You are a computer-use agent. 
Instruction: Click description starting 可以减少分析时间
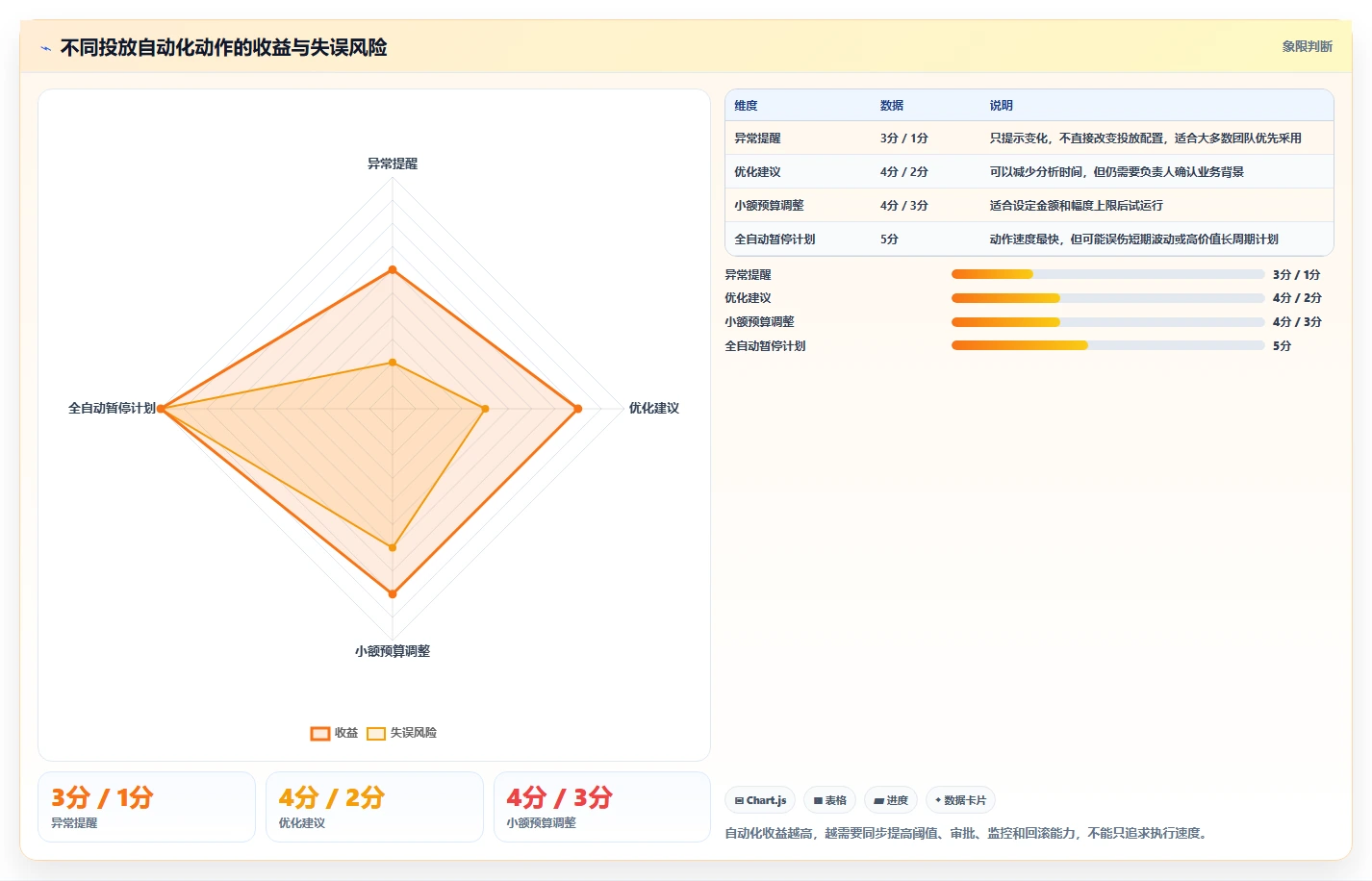click(1117, 172)
